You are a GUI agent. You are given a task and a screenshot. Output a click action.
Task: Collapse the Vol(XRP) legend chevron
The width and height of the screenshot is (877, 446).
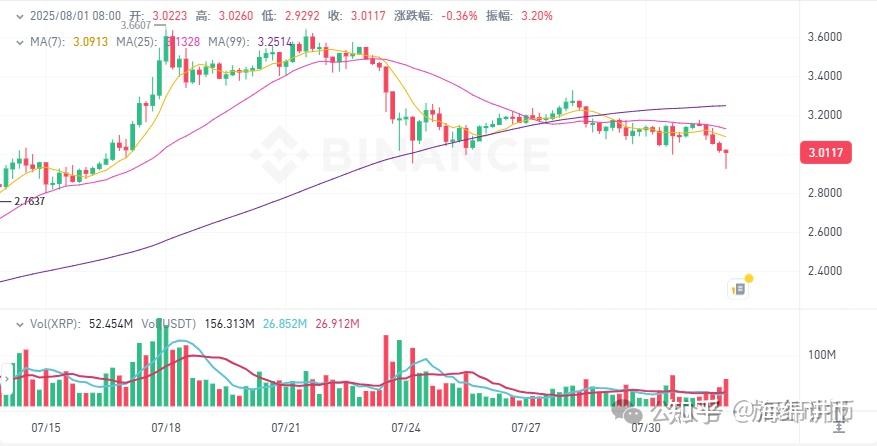coord(20,324)
